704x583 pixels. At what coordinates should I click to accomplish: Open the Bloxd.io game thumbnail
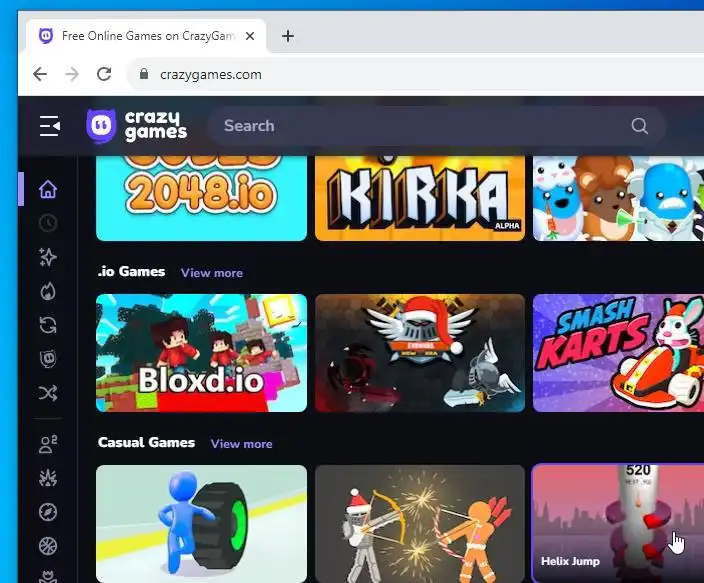202,353
